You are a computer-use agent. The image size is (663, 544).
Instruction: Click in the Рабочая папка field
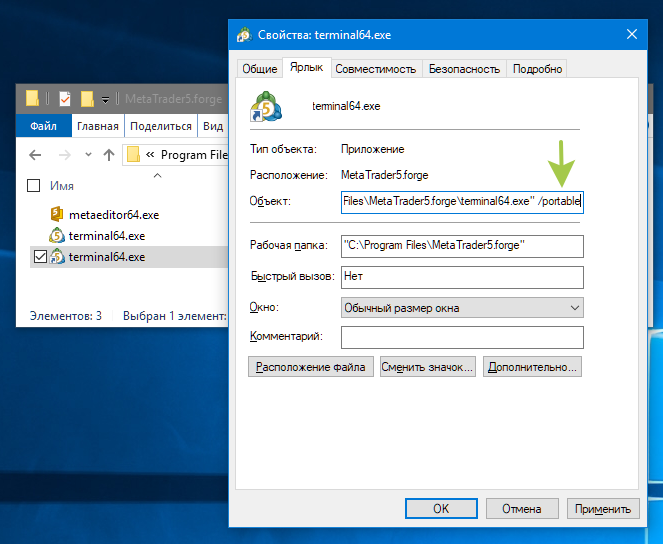tap(462, 246)
